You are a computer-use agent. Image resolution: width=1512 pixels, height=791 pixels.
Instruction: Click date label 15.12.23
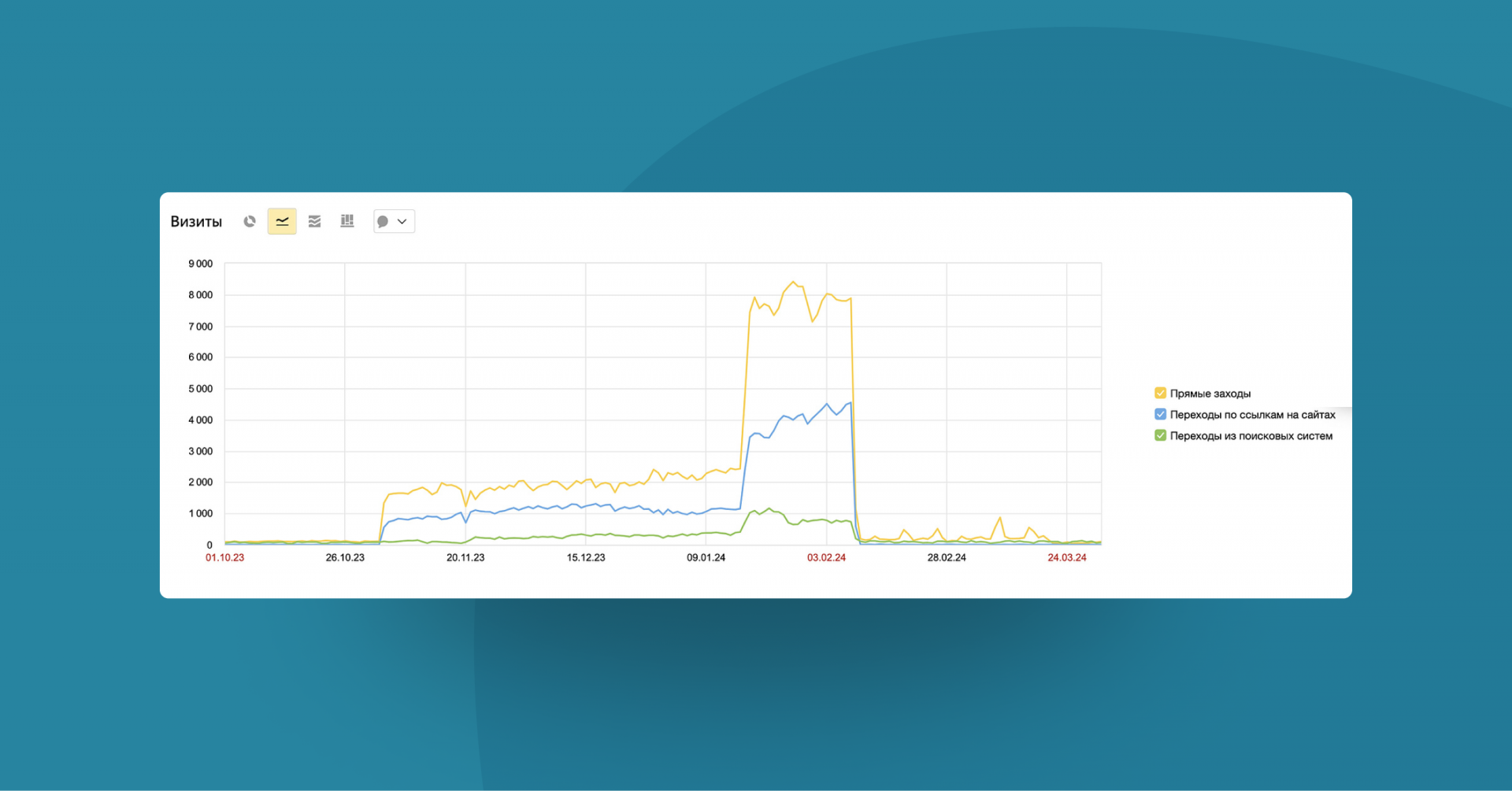pyautogui.click(x=586, y=558)
